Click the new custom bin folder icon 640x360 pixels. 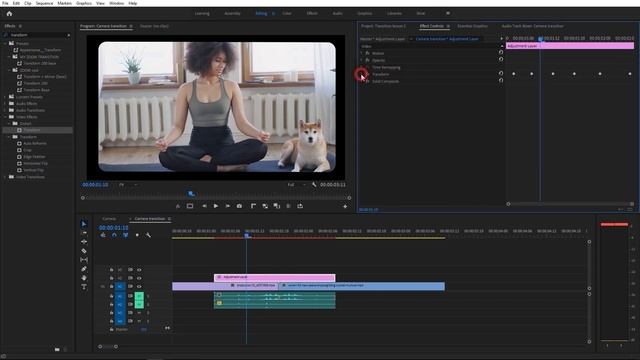click(57, 349)
